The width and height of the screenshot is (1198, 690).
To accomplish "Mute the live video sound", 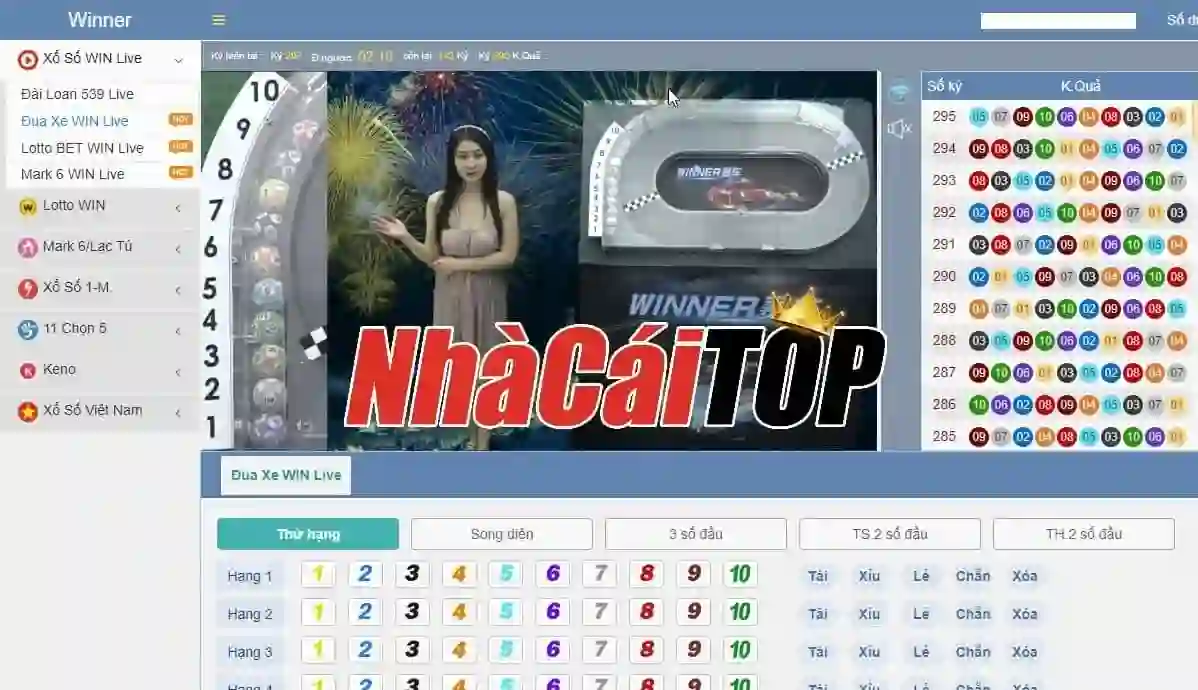I will 899,128.
